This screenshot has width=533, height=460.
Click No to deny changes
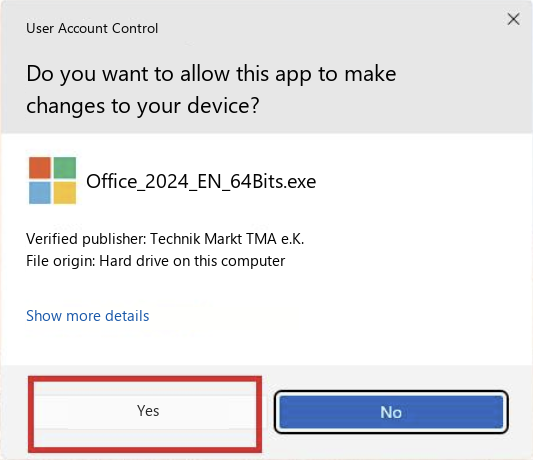[391, 412]
